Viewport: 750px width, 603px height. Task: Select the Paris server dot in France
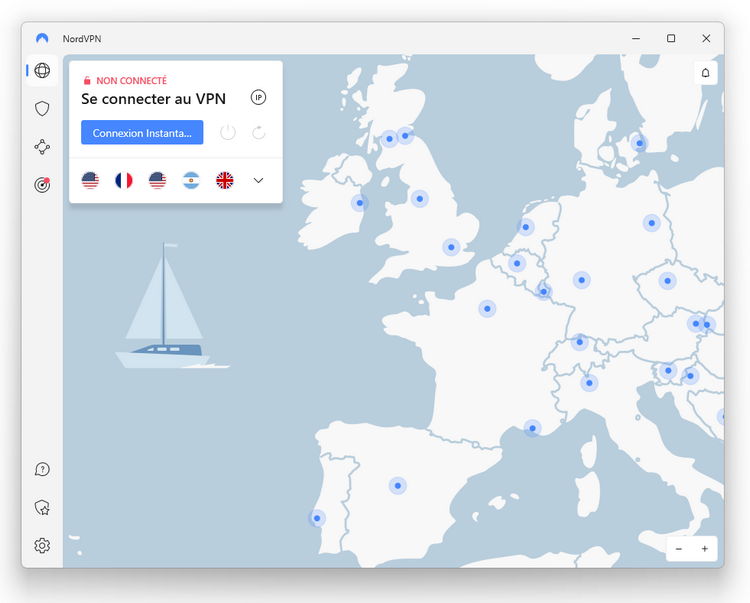tap(487, 309)
